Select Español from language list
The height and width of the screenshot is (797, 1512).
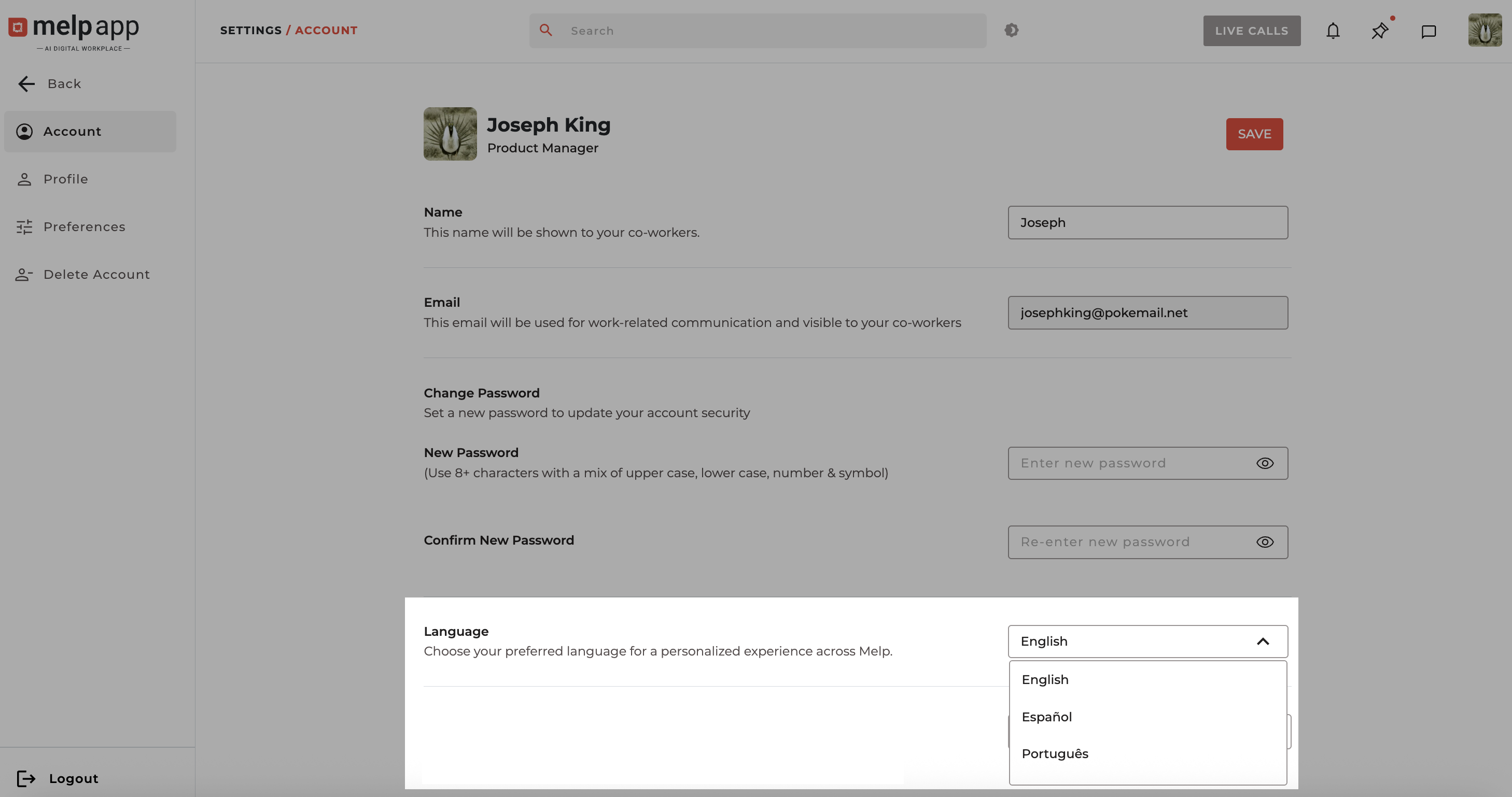pos(1046,717)
